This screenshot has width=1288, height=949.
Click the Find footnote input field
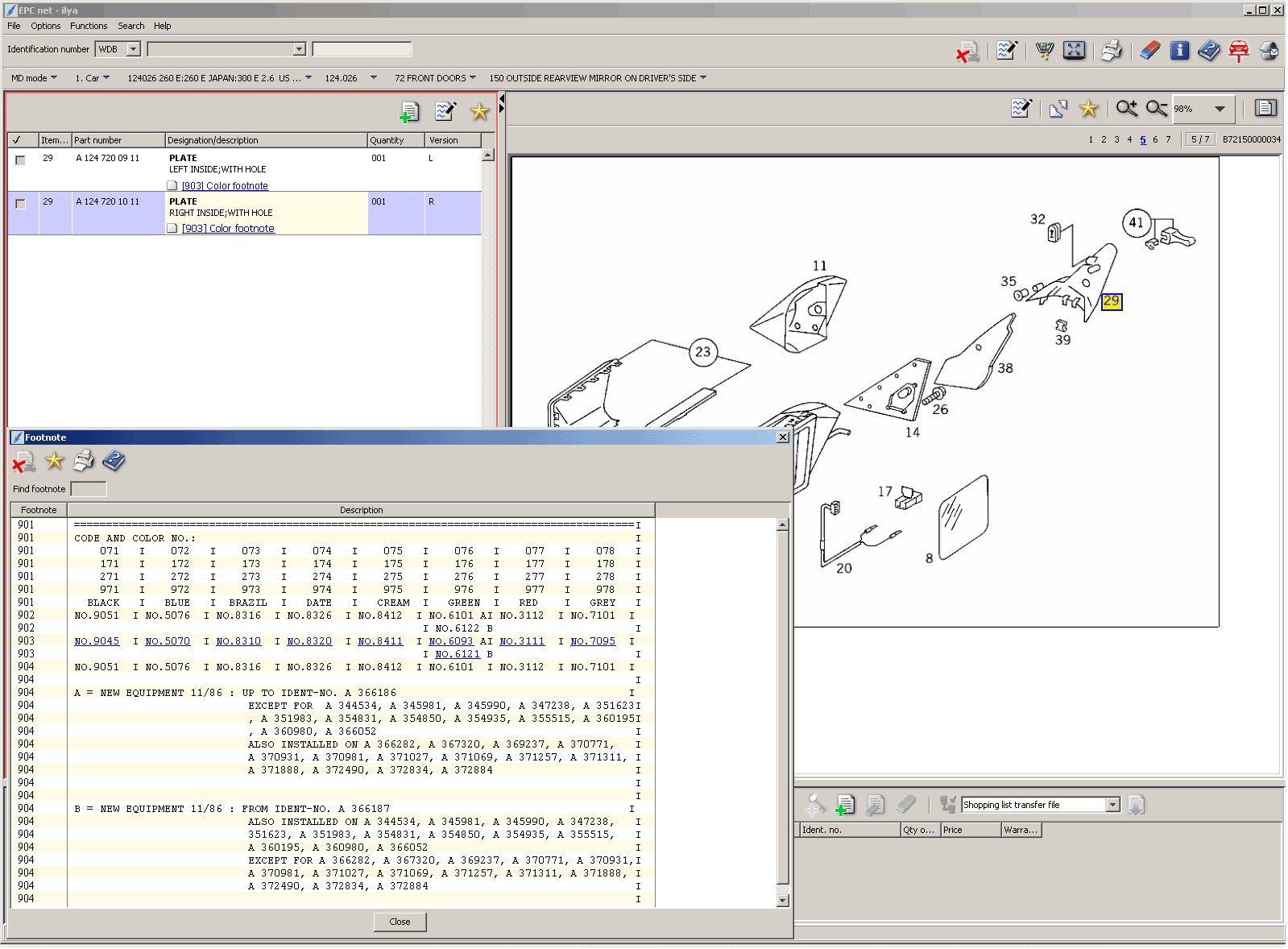tap(89, 489)
